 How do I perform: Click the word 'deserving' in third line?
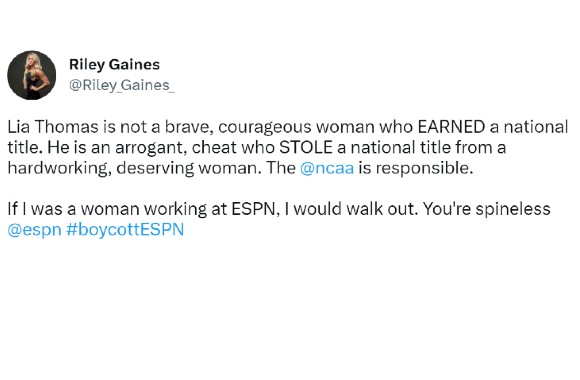pos(155,169)
